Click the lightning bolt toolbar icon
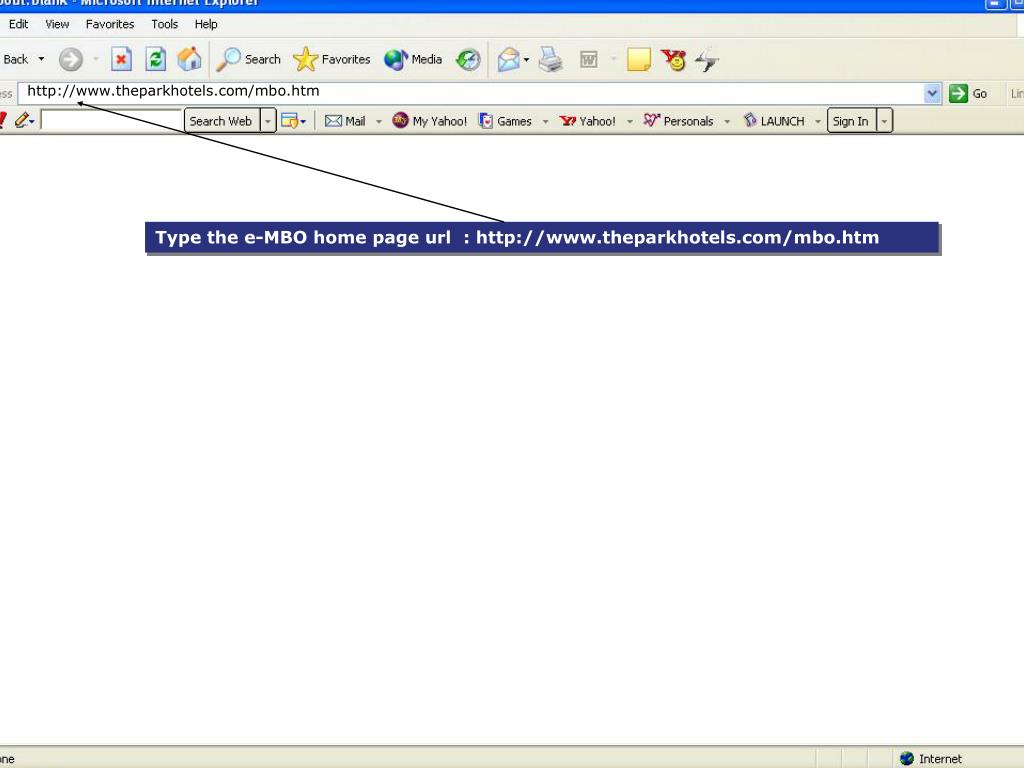This screenshot has width=1024, height=768. (707, 59)
